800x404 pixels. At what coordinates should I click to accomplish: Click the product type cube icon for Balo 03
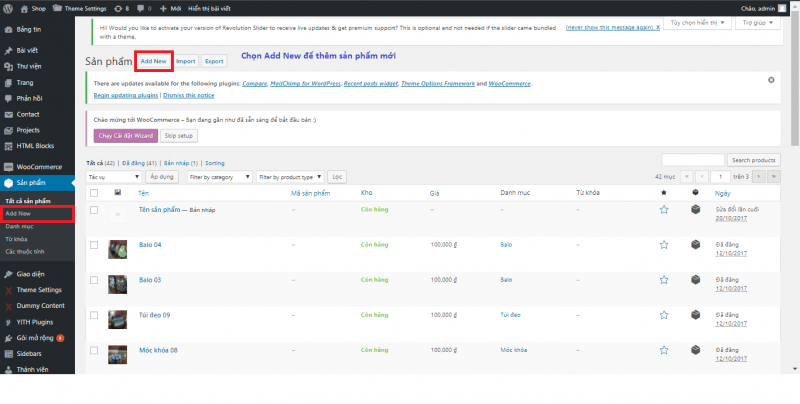tap(695, 279)
